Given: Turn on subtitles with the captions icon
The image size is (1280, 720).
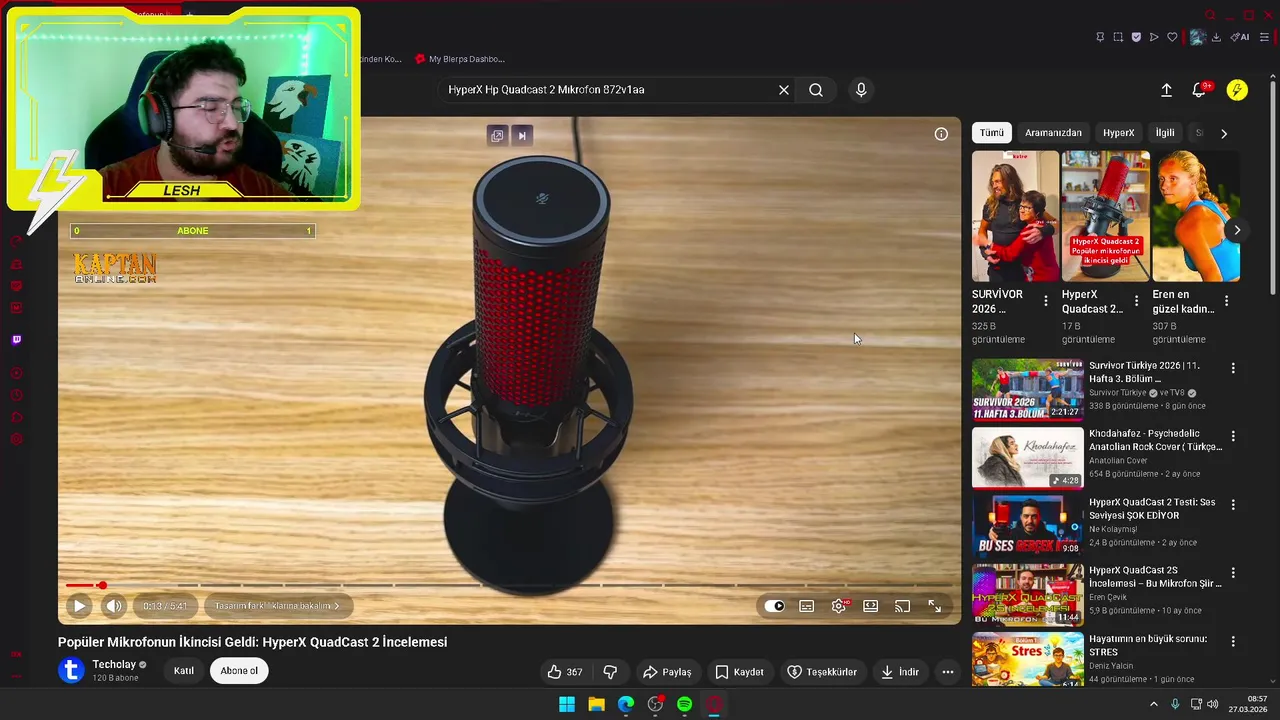Looking at the screenshot, I should tap(807, 606).
